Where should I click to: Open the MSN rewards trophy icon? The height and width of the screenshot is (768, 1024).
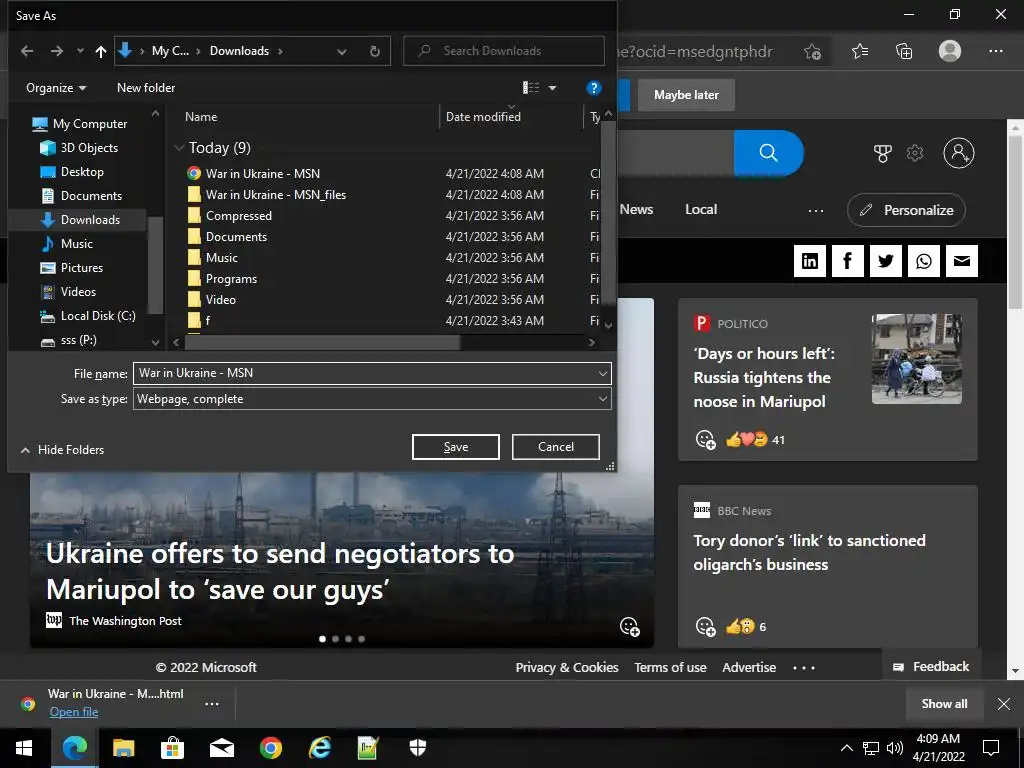882,153
